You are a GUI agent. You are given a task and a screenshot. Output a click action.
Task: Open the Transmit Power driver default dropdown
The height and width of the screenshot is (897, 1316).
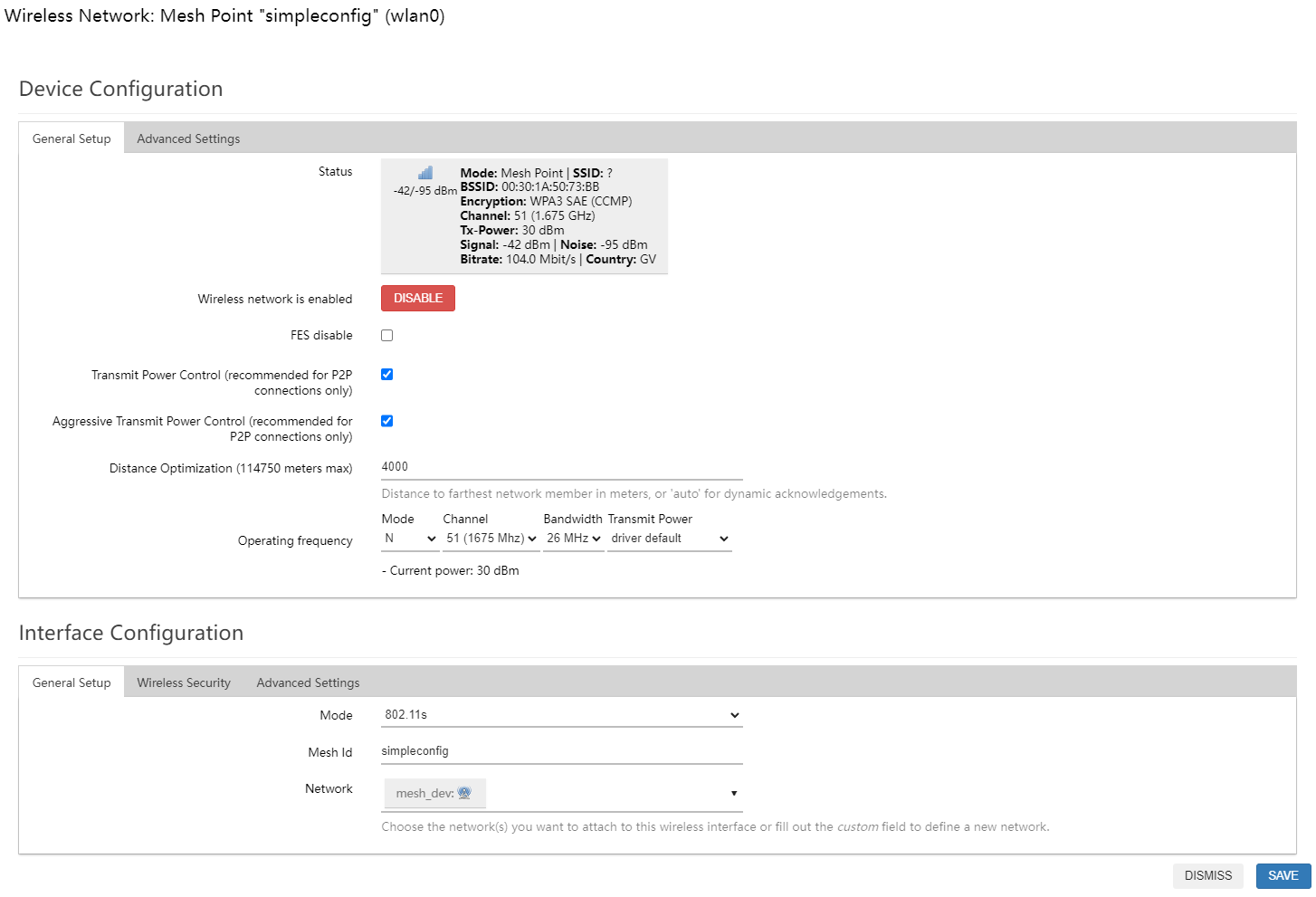coord(669,539)
